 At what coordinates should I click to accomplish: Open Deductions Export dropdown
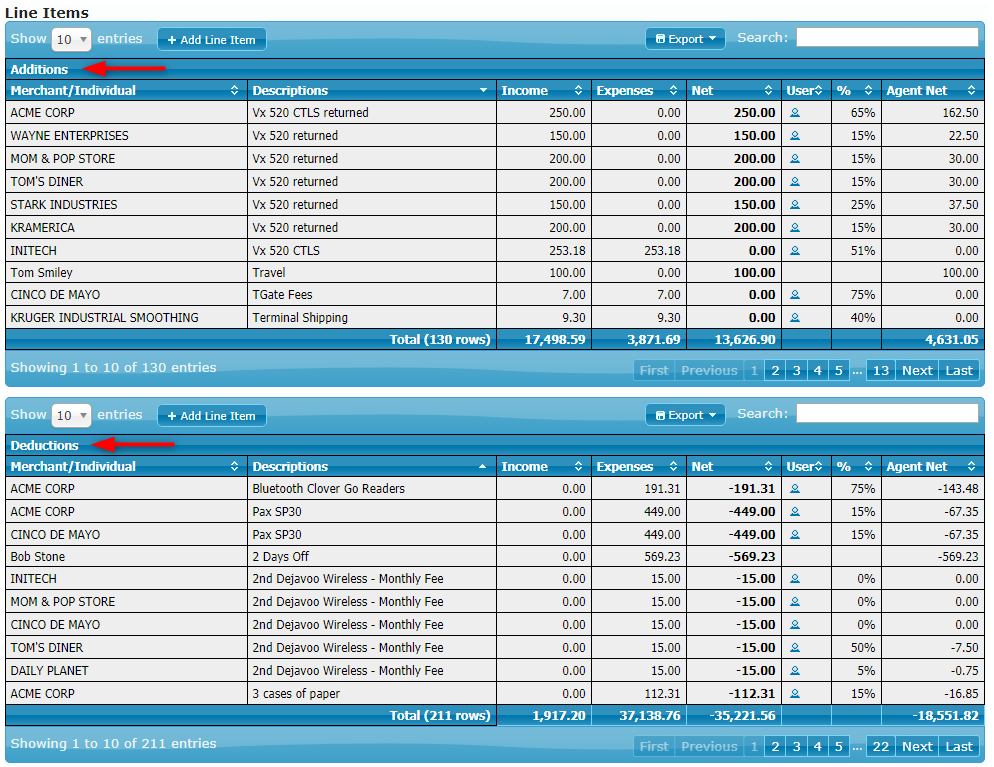[x=685, y=415]
